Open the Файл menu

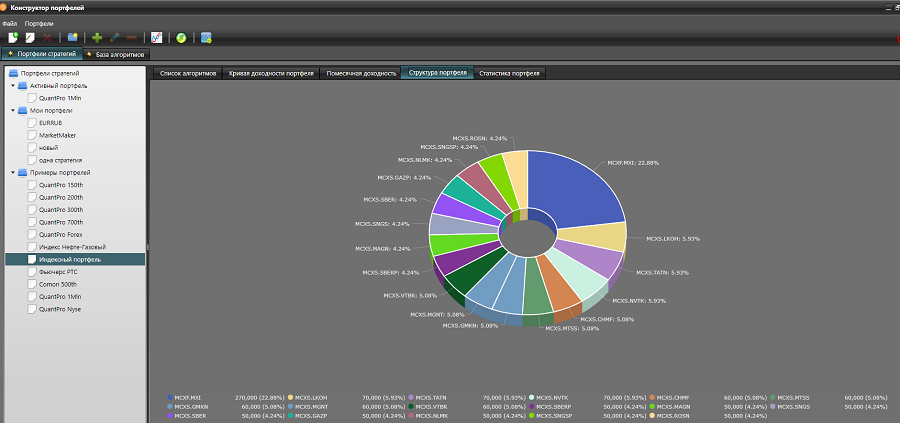tap(9, 22)
